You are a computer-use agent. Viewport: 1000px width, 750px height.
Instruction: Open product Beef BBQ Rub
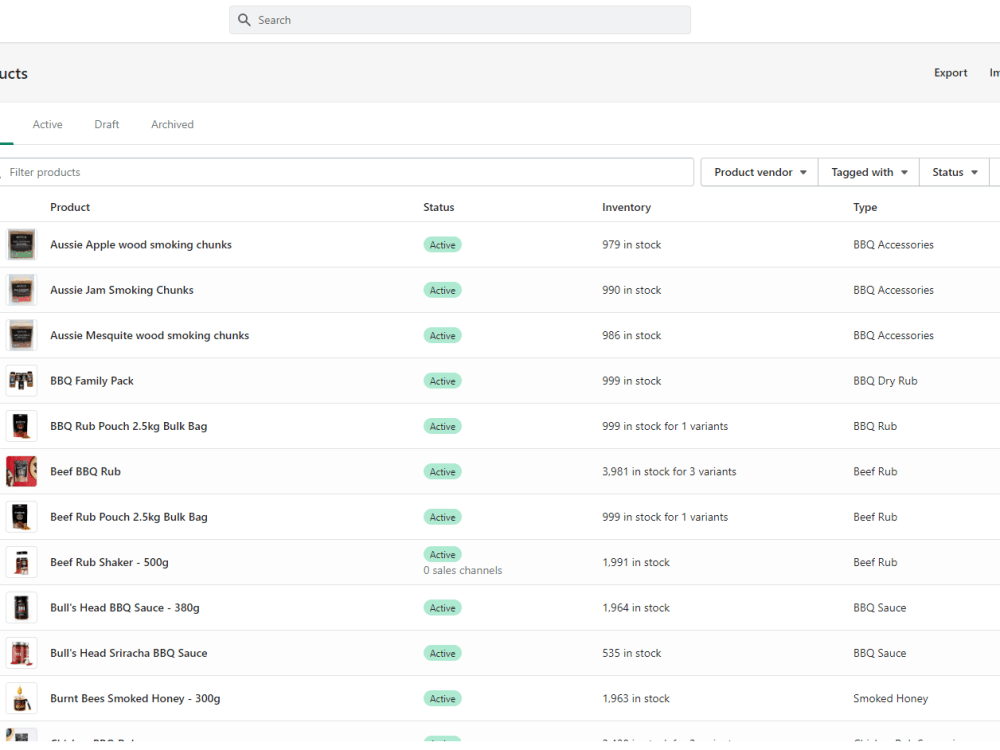(x=85, y=471)
